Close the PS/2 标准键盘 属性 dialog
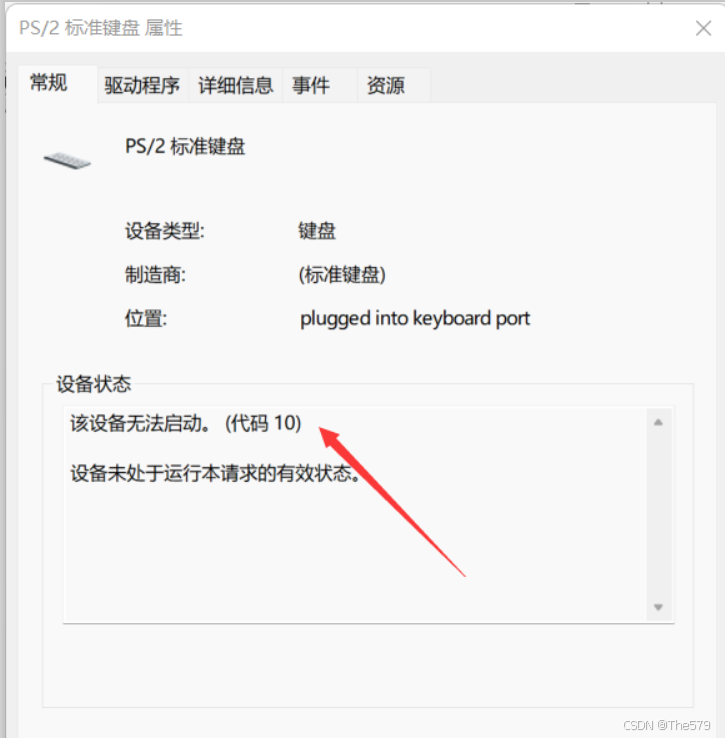 click(703, 28)
